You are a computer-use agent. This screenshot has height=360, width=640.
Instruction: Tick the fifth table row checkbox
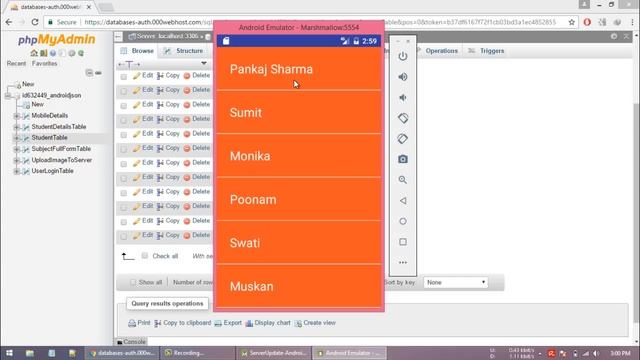[x=124, y=135]
